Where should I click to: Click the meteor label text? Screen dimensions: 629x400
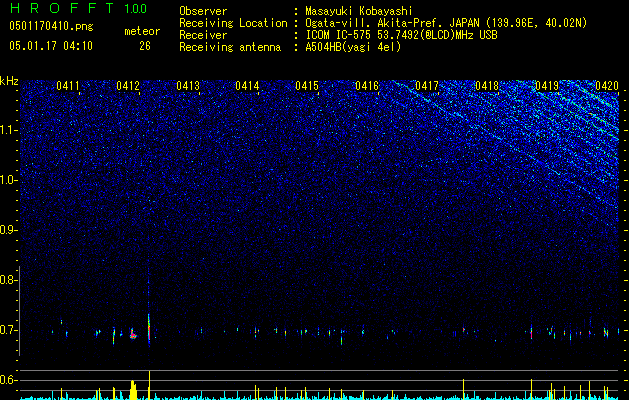tap(142, 31)
